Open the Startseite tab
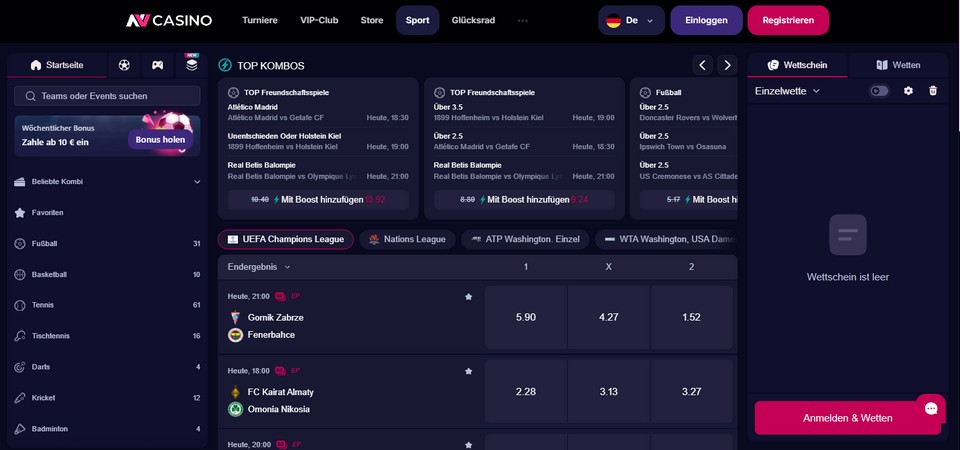The width and height of the screenshot is (960, 450). coord(57,65)
